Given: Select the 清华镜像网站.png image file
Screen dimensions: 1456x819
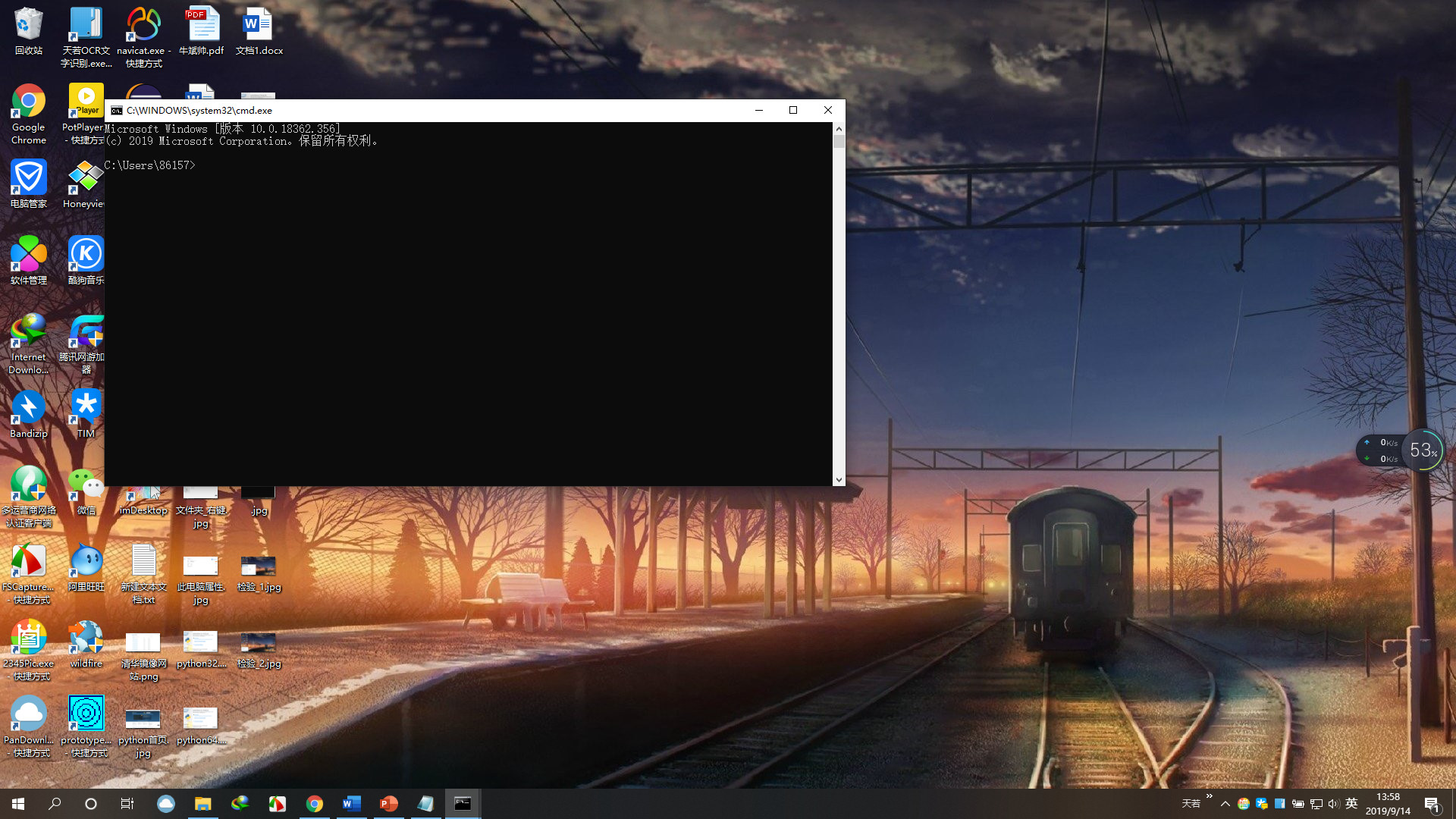Looking at the screenshot, I should [143, 656].
